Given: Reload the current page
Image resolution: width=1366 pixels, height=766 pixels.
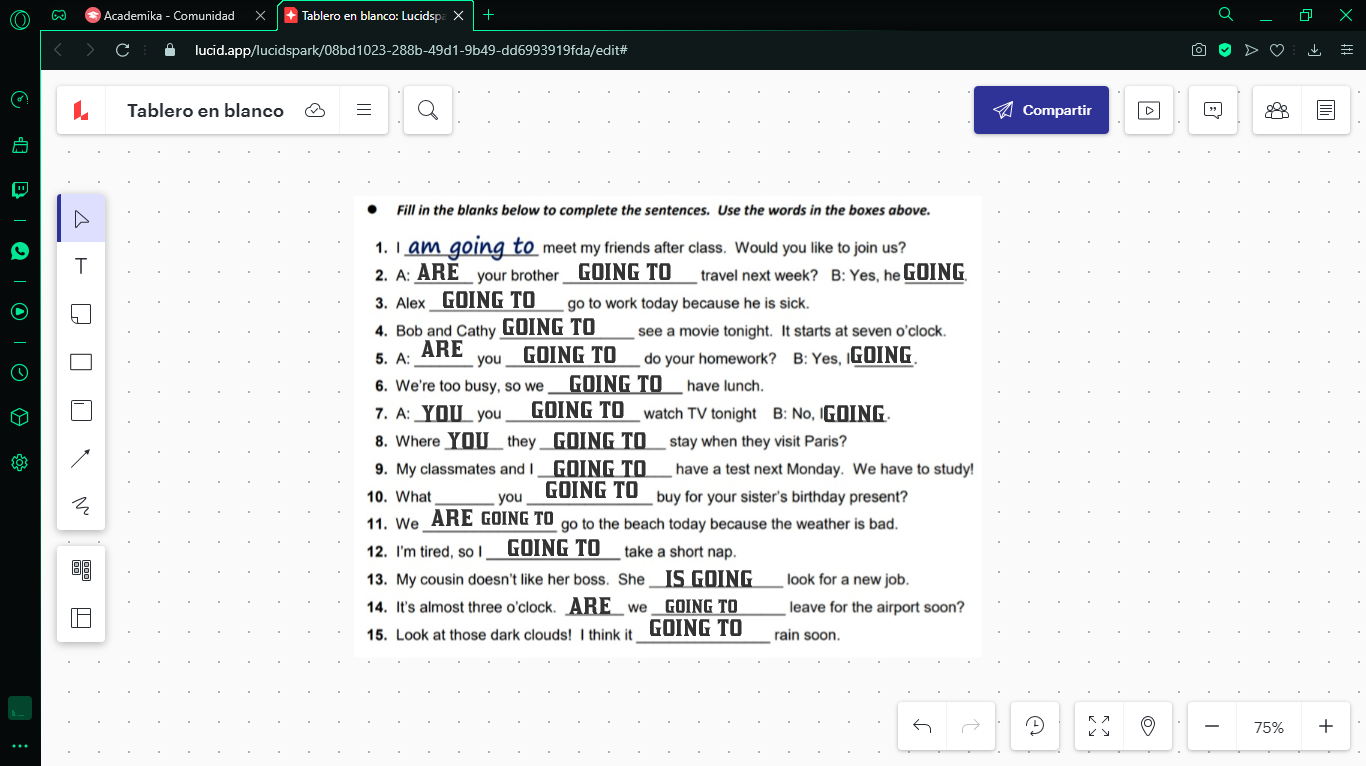Looking at the screenshot, I should [123, 50].
